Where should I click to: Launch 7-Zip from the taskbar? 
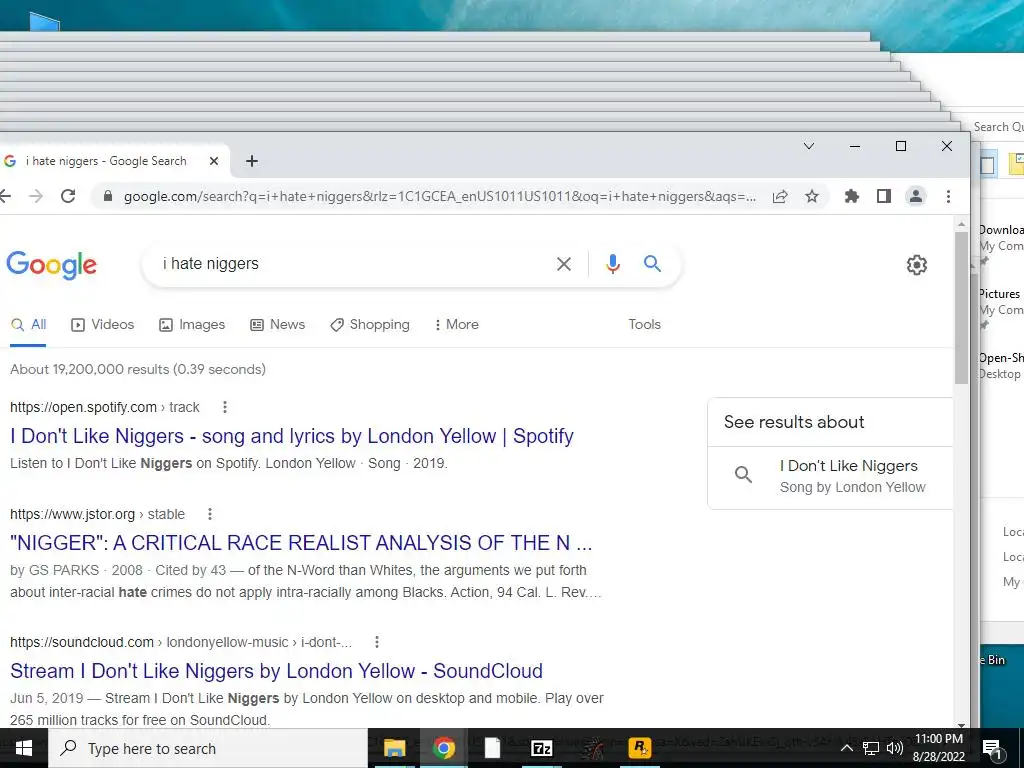[x=542, y=748]
